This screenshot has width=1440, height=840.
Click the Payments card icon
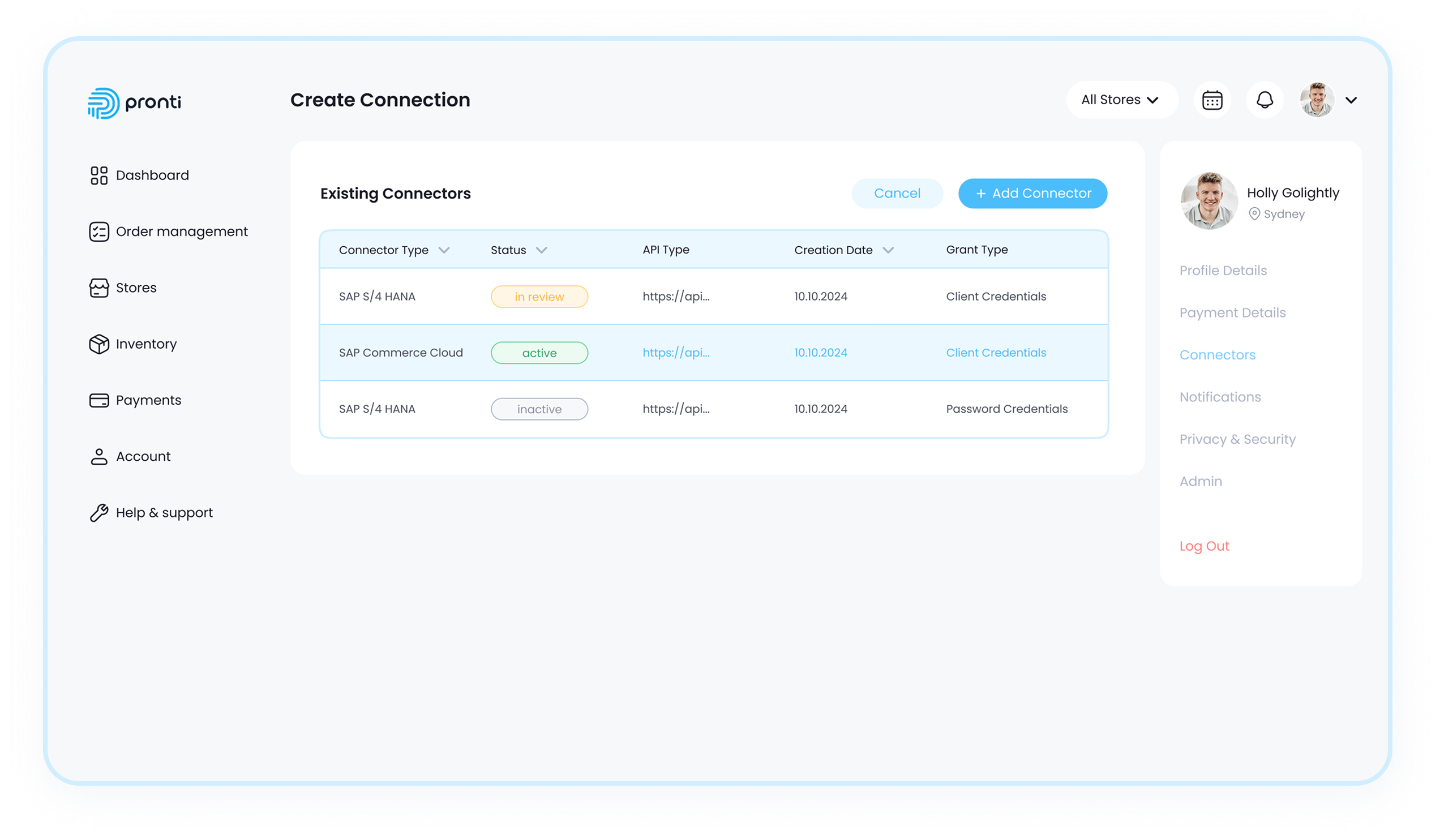99,401
